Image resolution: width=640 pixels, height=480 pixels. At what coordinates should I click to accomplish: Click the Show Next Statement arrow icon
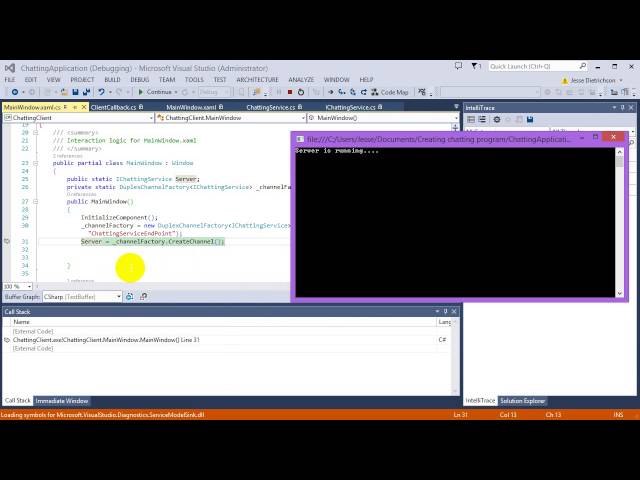[x=331, y=92]
